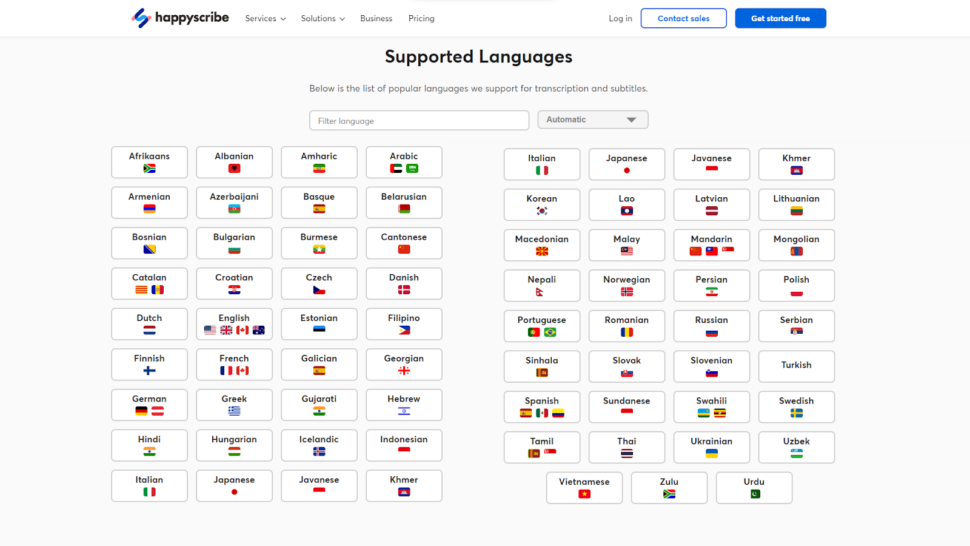Click the Singapore flag under Tamil
This screenshot has height=546, width=970.
(x=550, y=452)
